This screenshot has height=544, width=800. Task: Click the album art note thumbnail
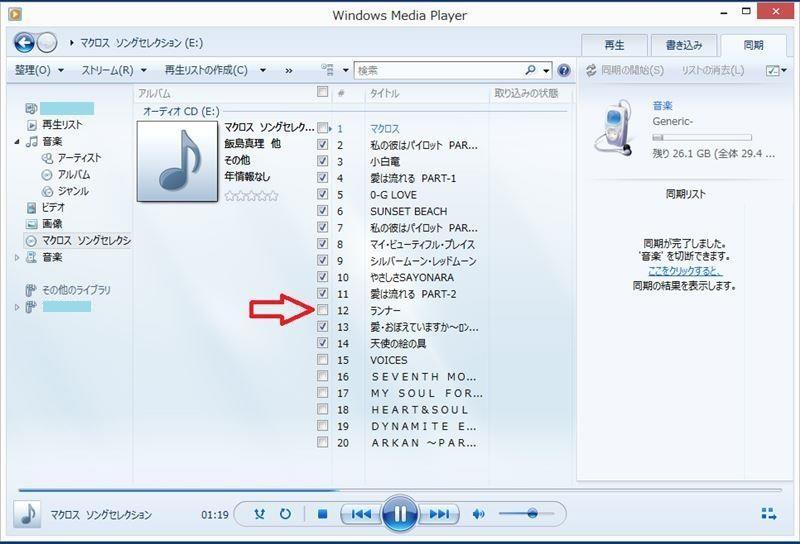point(177,161)
